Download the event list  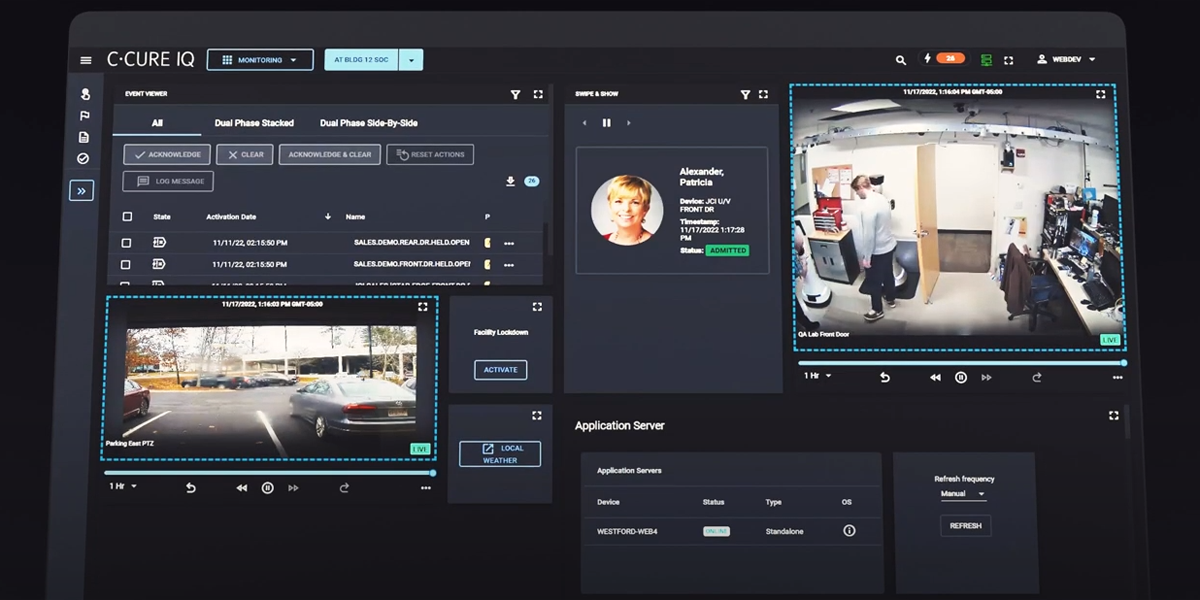click(x=510, y=181)
